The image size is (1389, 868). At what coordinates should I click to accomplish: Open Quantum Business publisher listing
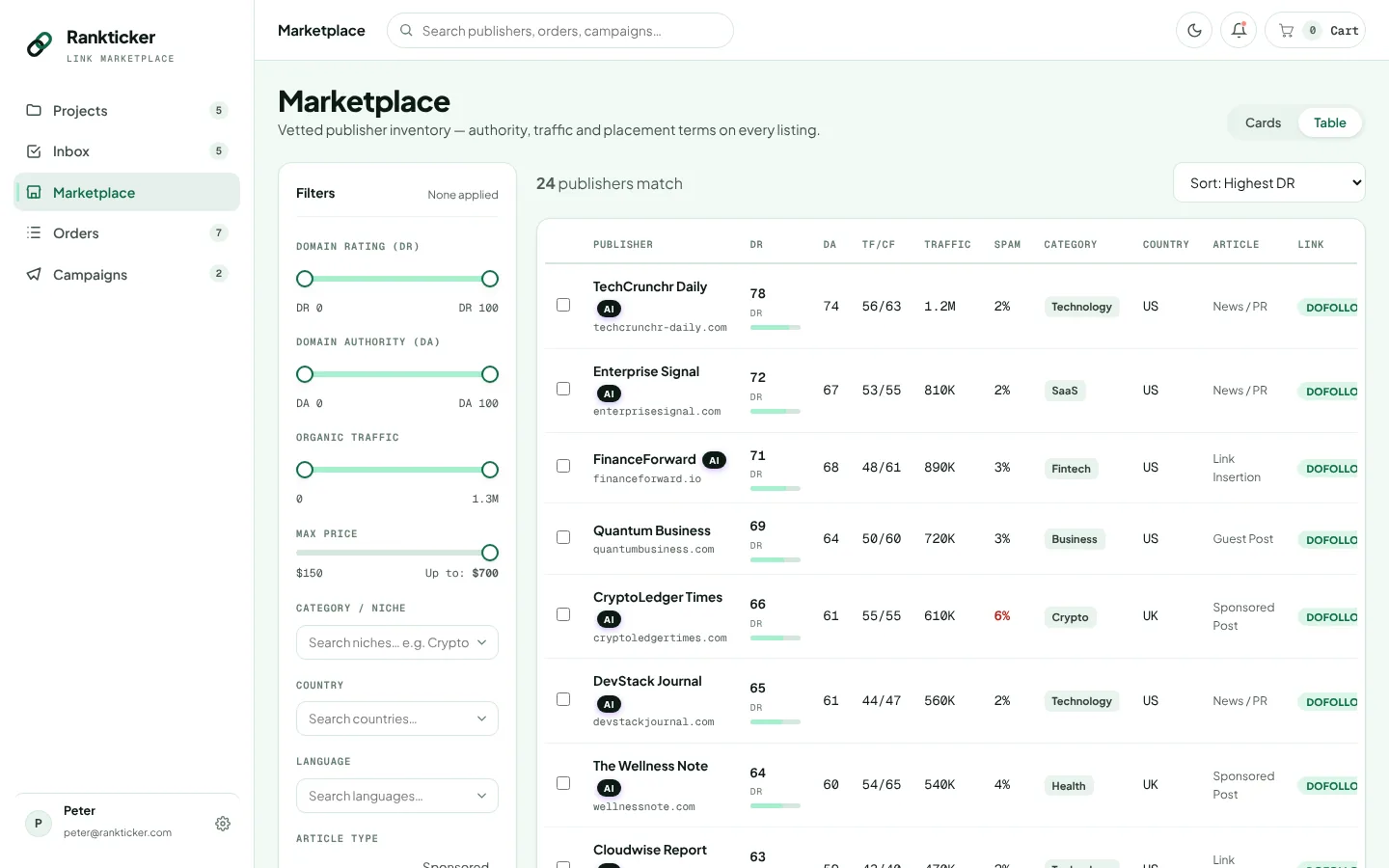pos(651,530)
